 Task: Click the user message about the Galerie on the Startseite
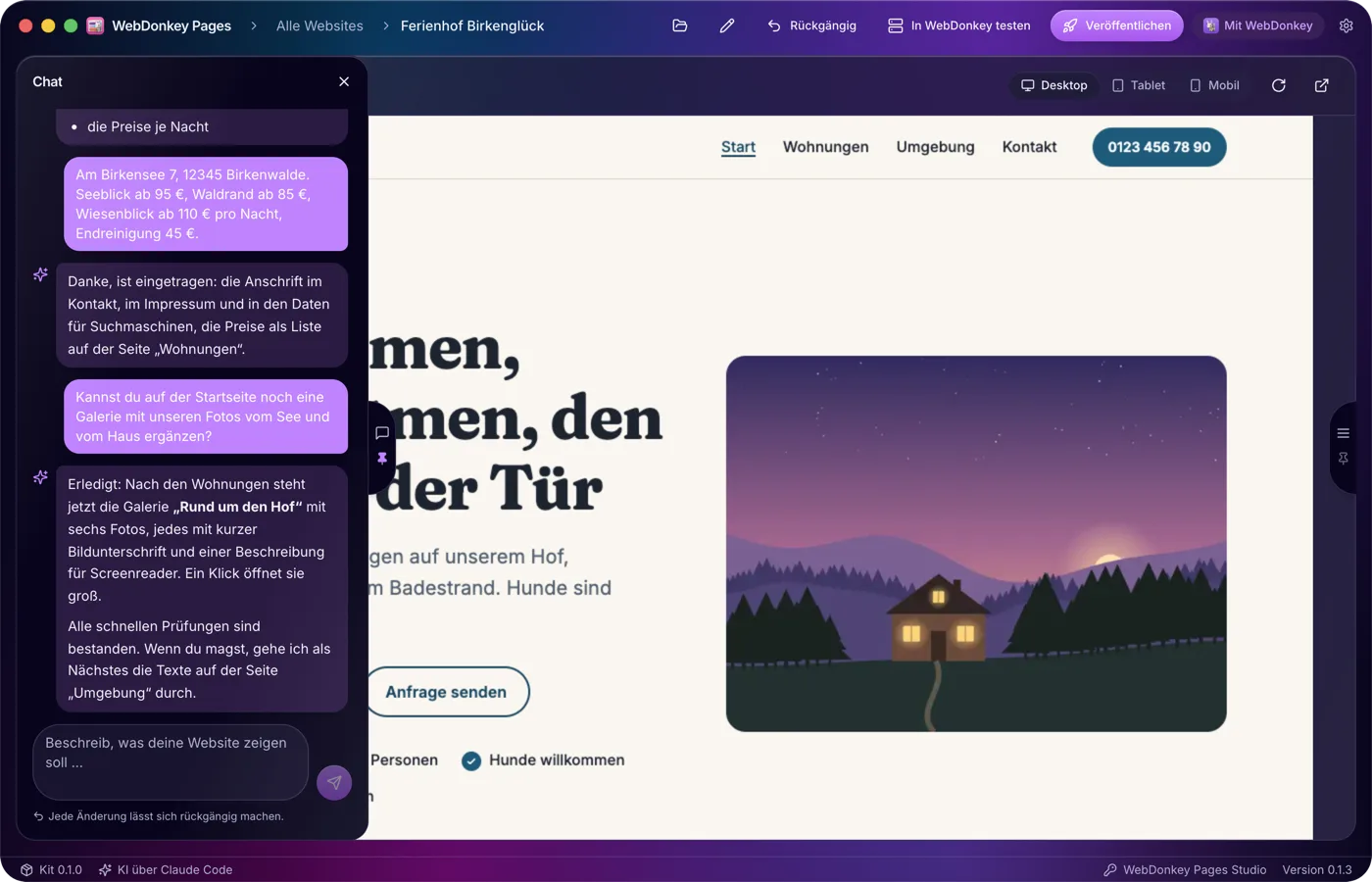pyautogui.click(x=206, y=416)
